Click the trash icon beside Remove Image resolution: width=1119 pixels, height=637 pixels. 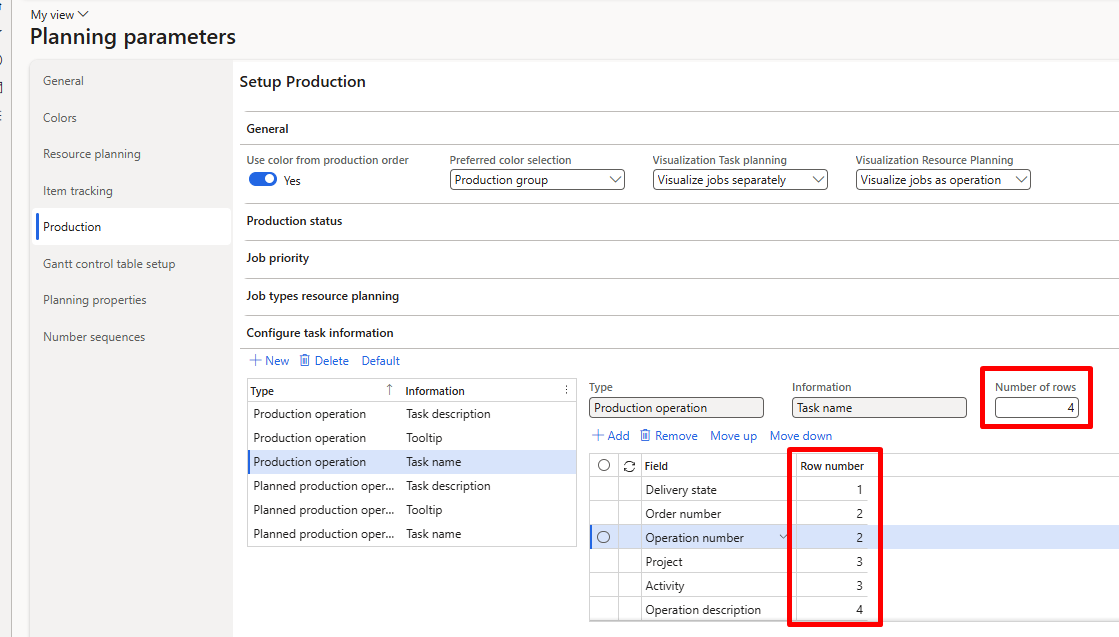coord(645,435)
